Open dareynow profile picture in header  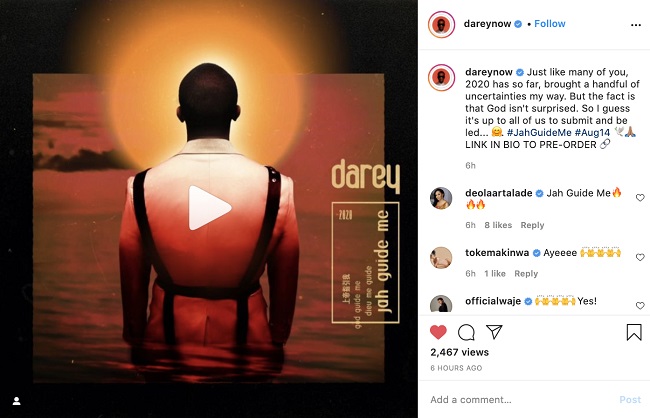tap(441, 24)
